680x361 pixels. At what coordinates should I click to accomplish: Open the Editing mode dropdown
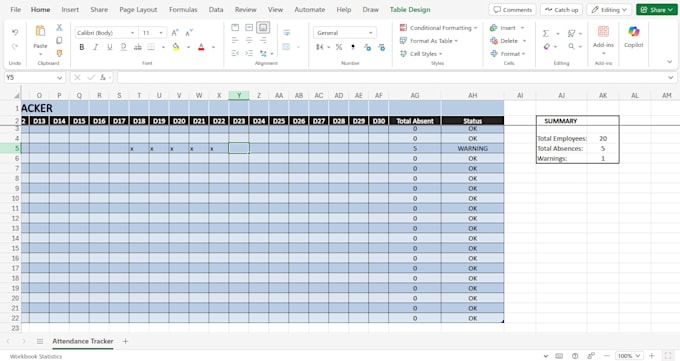609,10
